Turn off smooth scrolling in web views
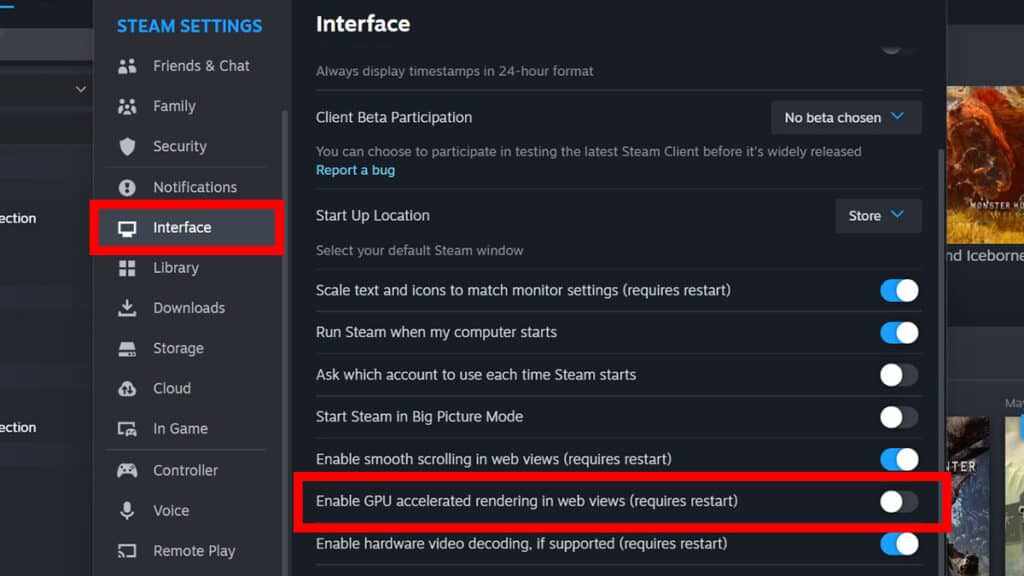Screen dimensions: 1024x576 tap(898, 459)
